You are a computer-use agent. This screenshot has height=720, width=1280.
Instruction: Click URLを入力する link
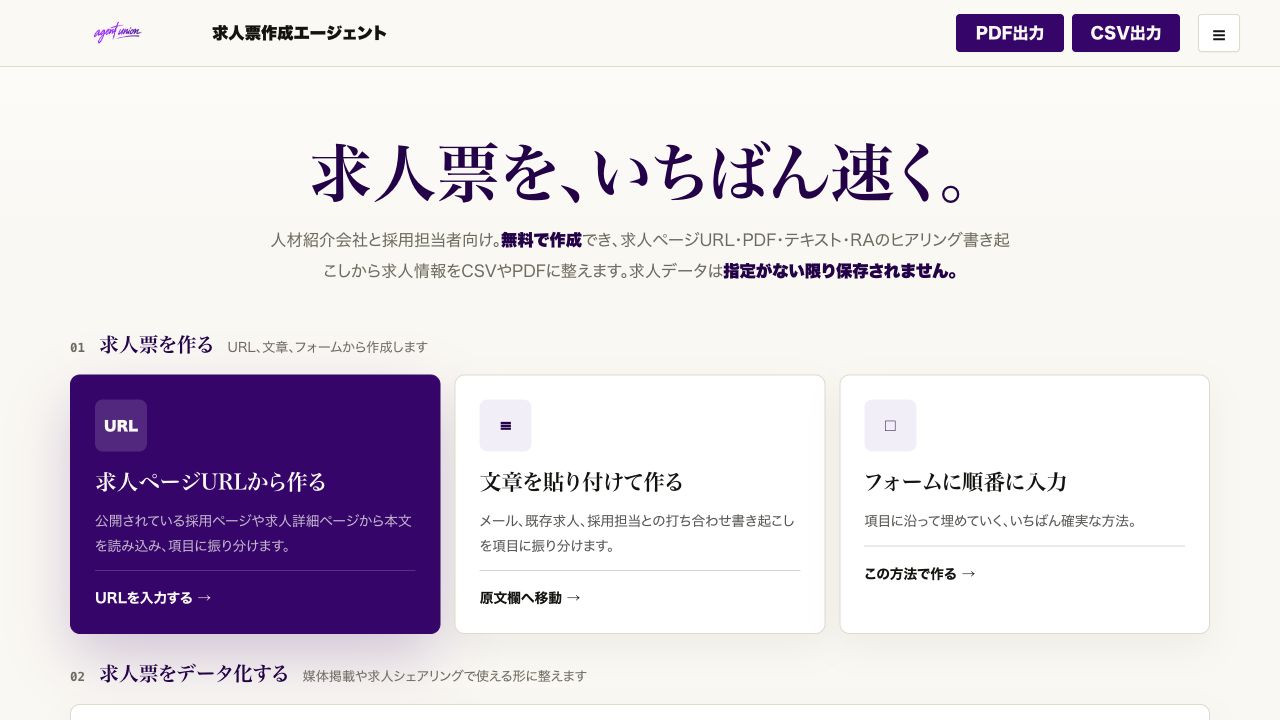(x=154, y=597)
